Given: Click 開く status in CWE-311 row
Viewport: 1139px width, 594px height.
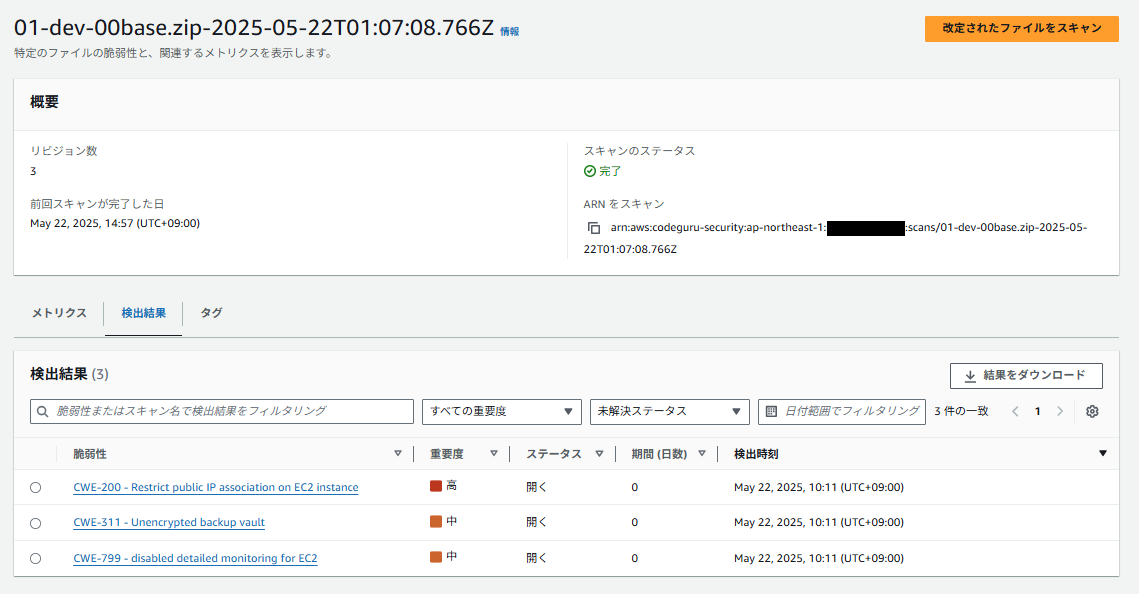Looking at the screenshot, I should [x=536, y=522].
